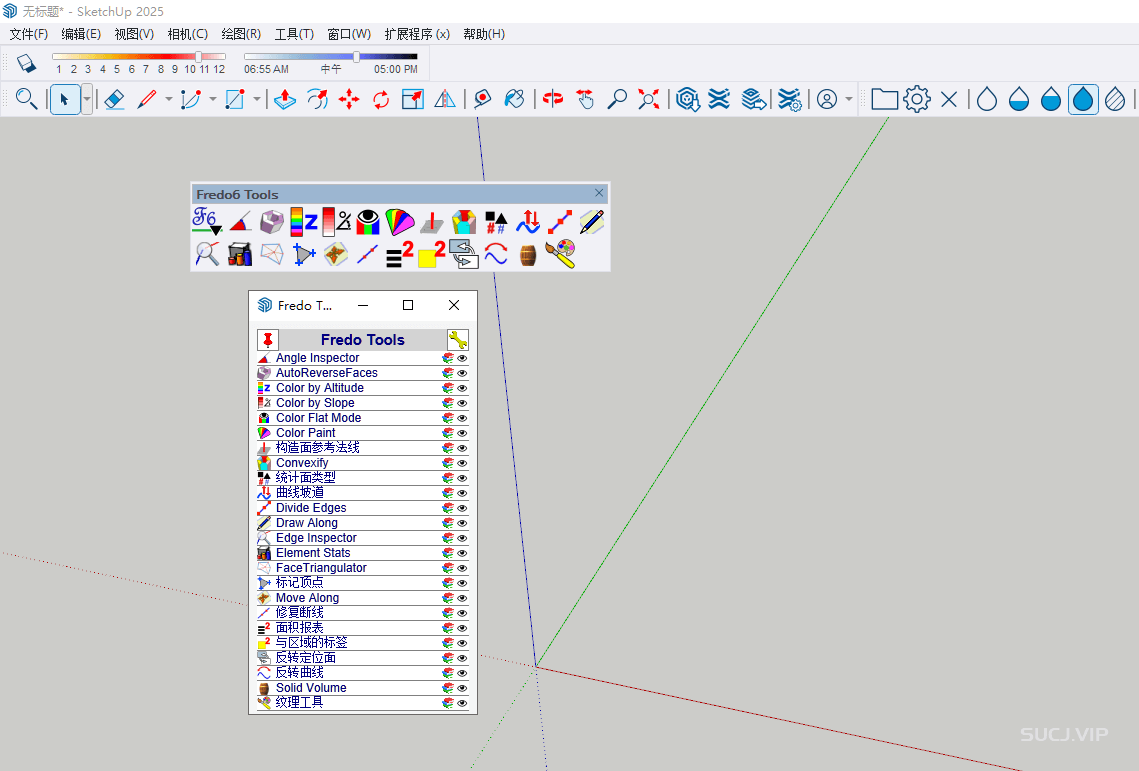The width and height of the screenshot is (1139, 771).
Task: Launch FaceTriangulator from Fredo Tools list
Action: click(321, 568)
